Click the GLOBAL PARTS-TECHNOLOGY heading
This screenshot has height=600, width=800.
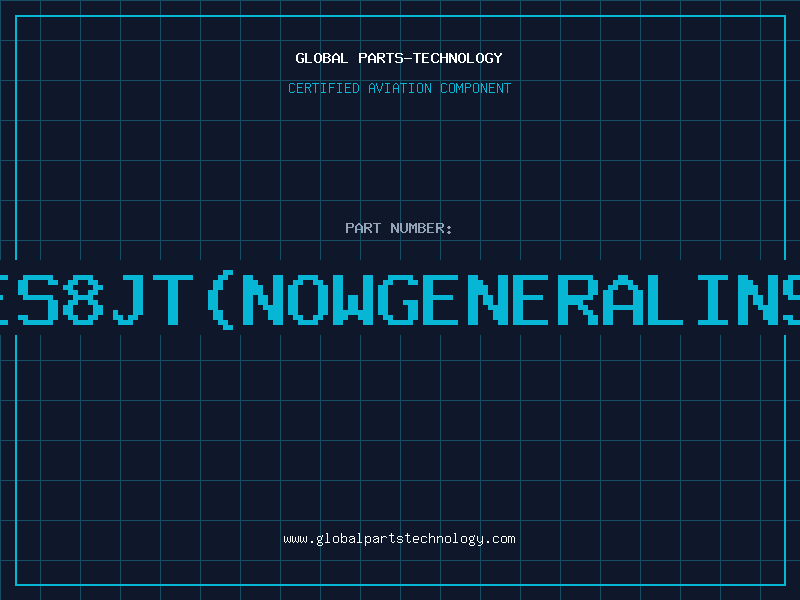point(399,58)
